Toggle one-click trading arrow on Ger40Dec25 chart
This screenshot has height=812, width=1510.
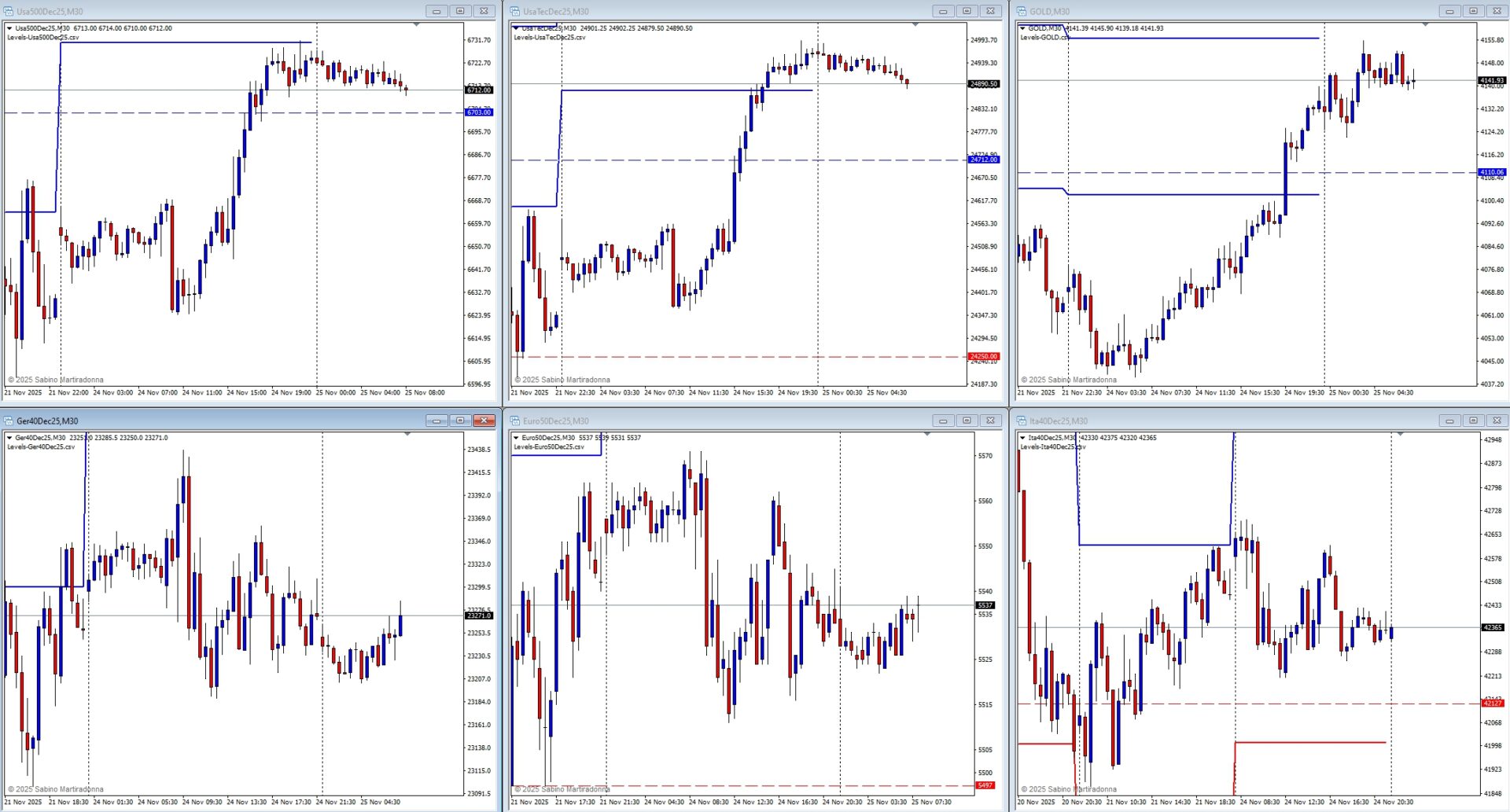tap(9, 438)
